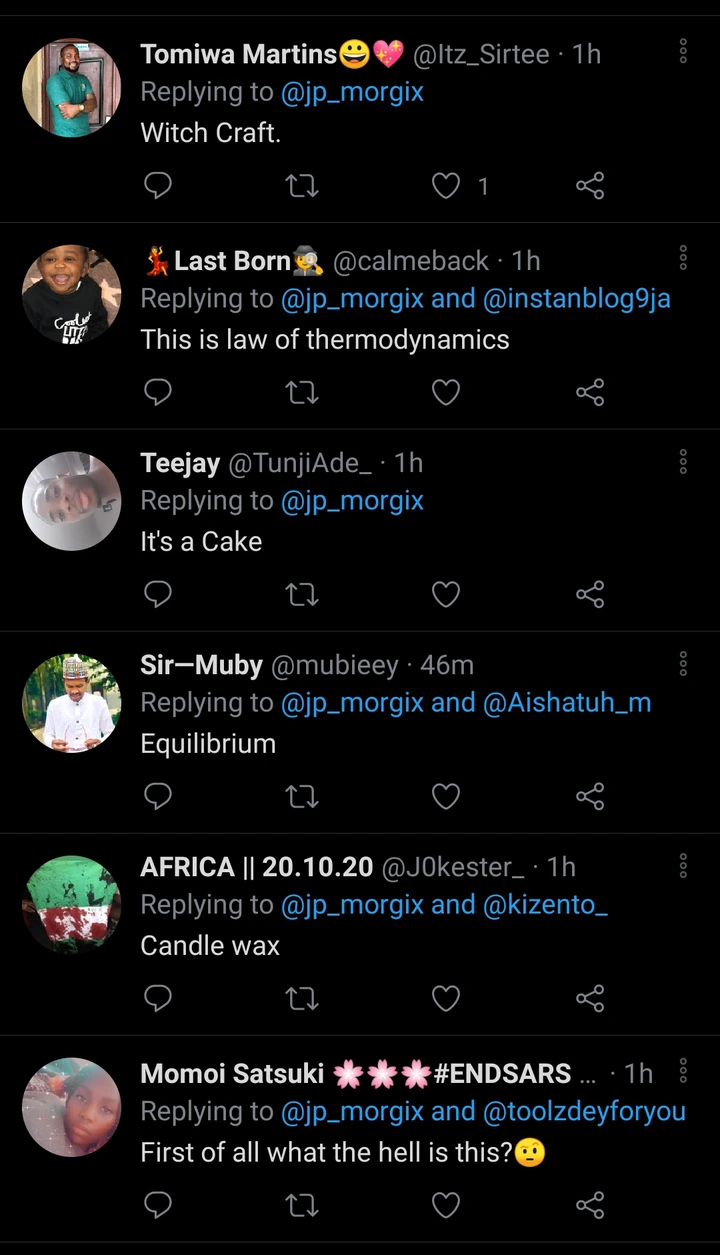
Task: Share Momoi Satsuki's tweet
Action: point(590,1205)
